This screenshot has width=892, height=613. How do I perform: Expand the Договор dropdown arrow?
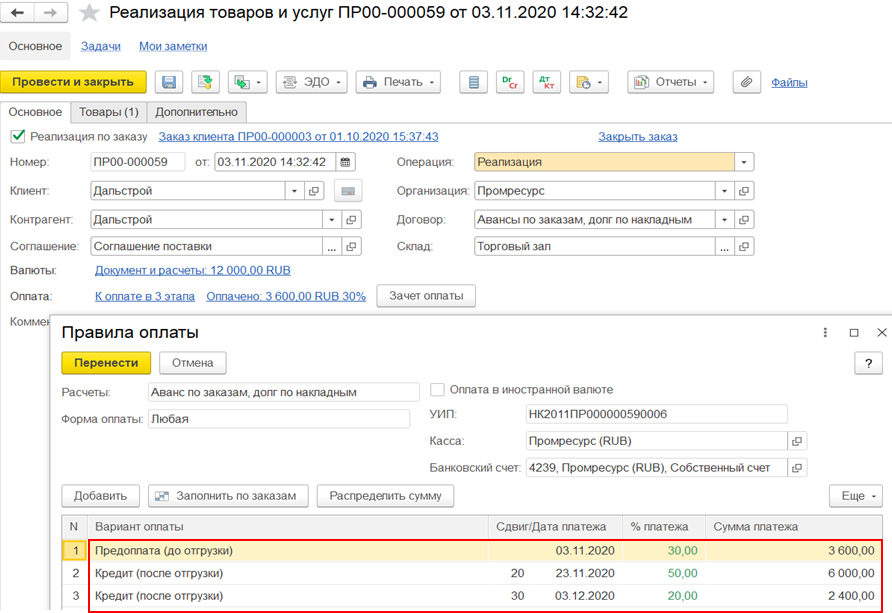click(x=724, y=219)
